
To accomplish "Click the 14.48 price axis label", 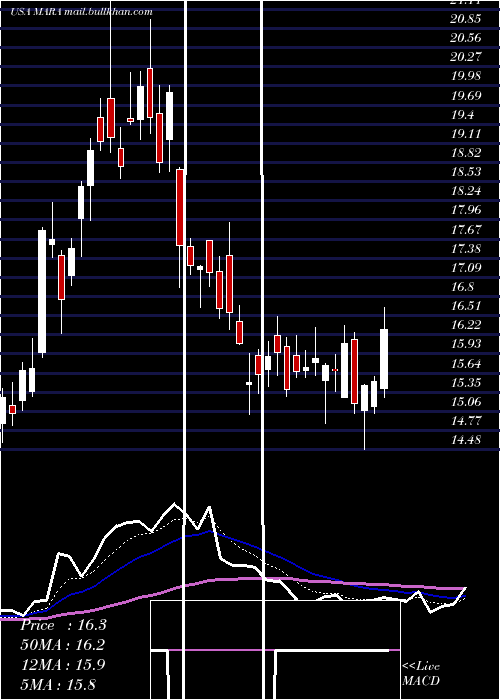I will click(x=467, y=440).
